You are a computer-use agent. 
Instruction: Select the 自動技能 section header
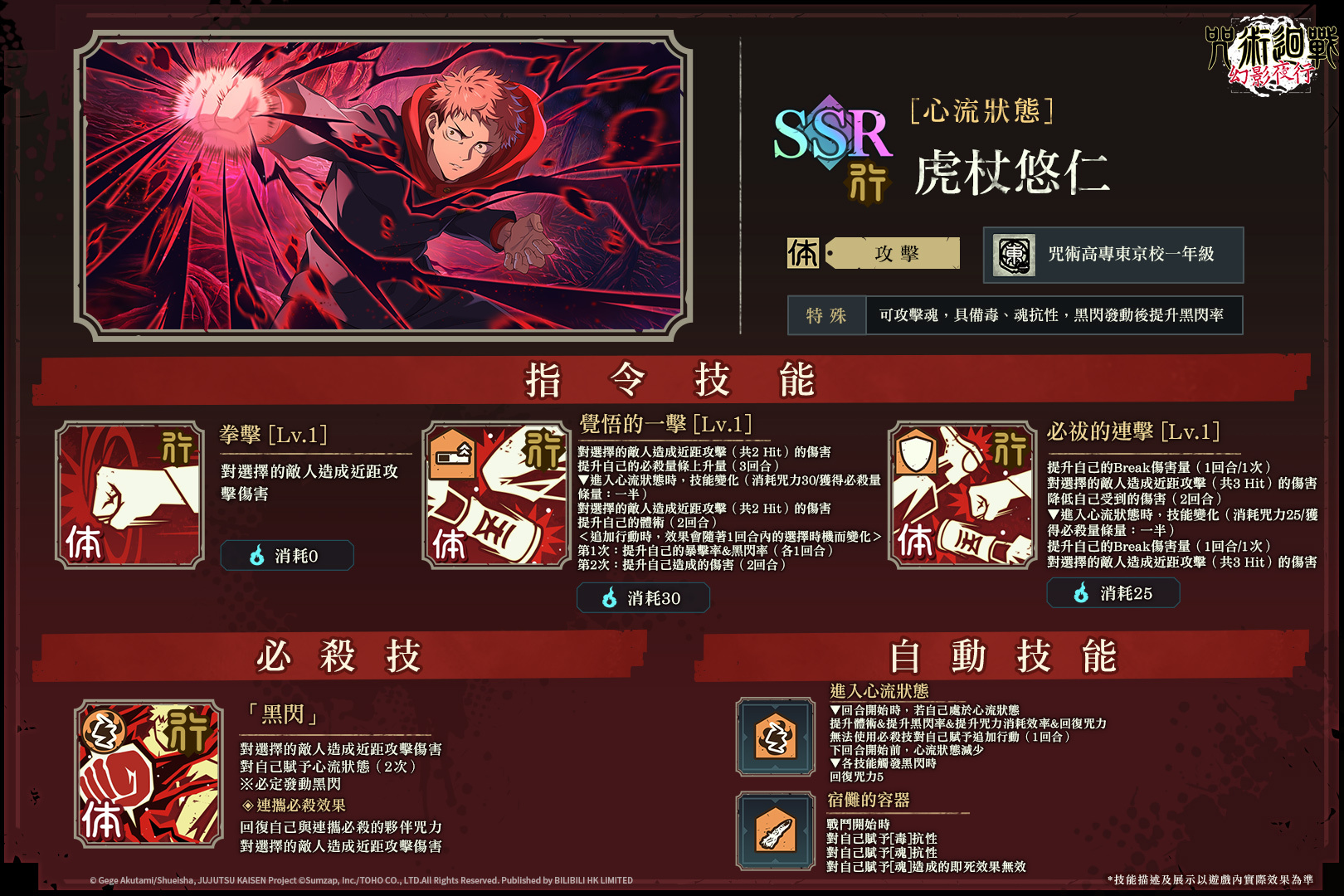(x=1002, y=655)
